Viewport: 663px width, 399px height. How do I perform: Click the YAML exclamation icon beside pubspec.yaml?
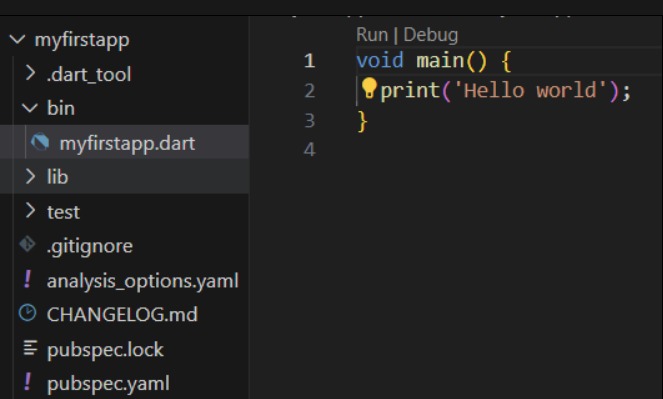pos(27,382)
